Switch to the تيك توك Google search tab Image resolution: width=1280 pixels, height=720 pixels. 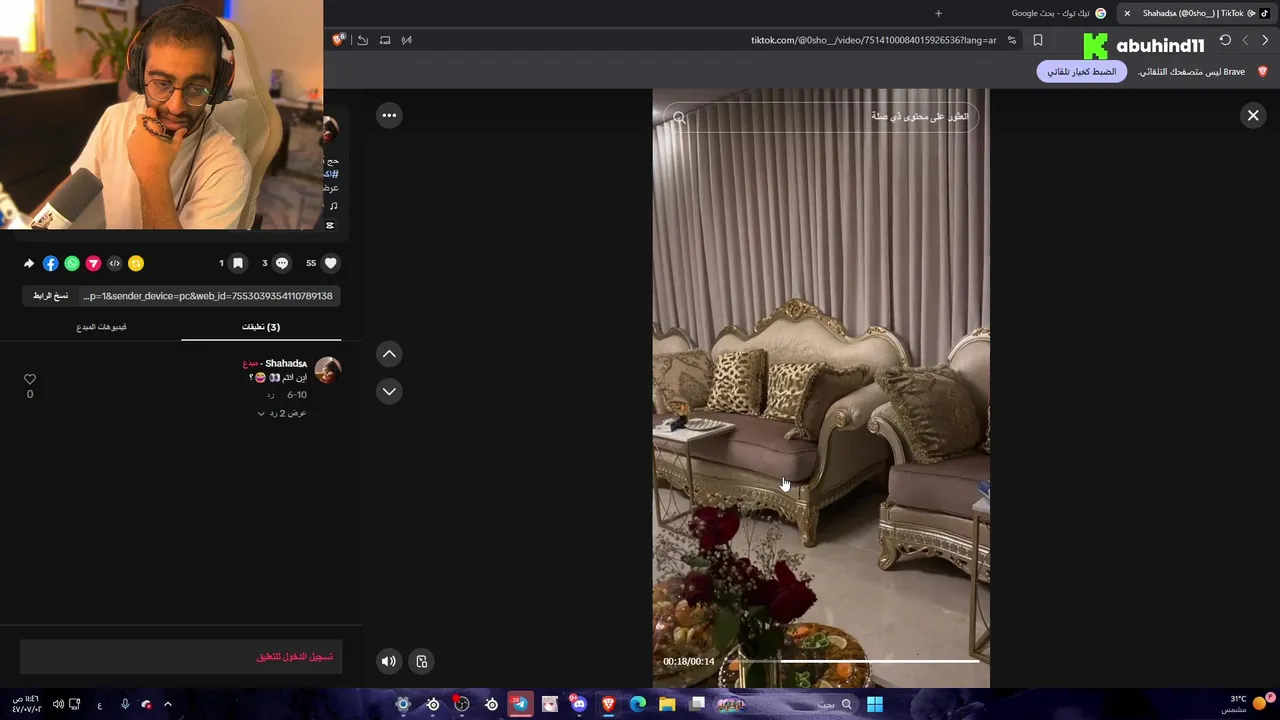tap(1058, 13)
